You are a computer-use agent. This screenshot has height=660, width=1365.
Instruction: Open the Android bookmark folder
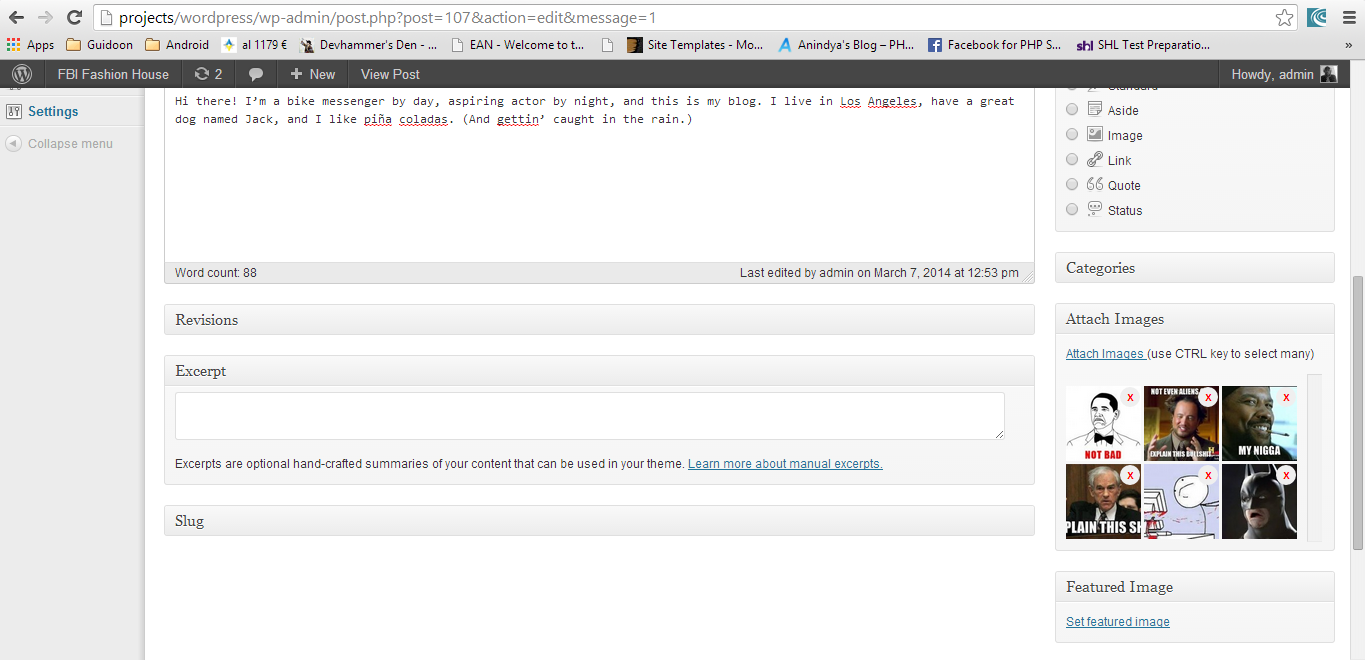(177, 45)
